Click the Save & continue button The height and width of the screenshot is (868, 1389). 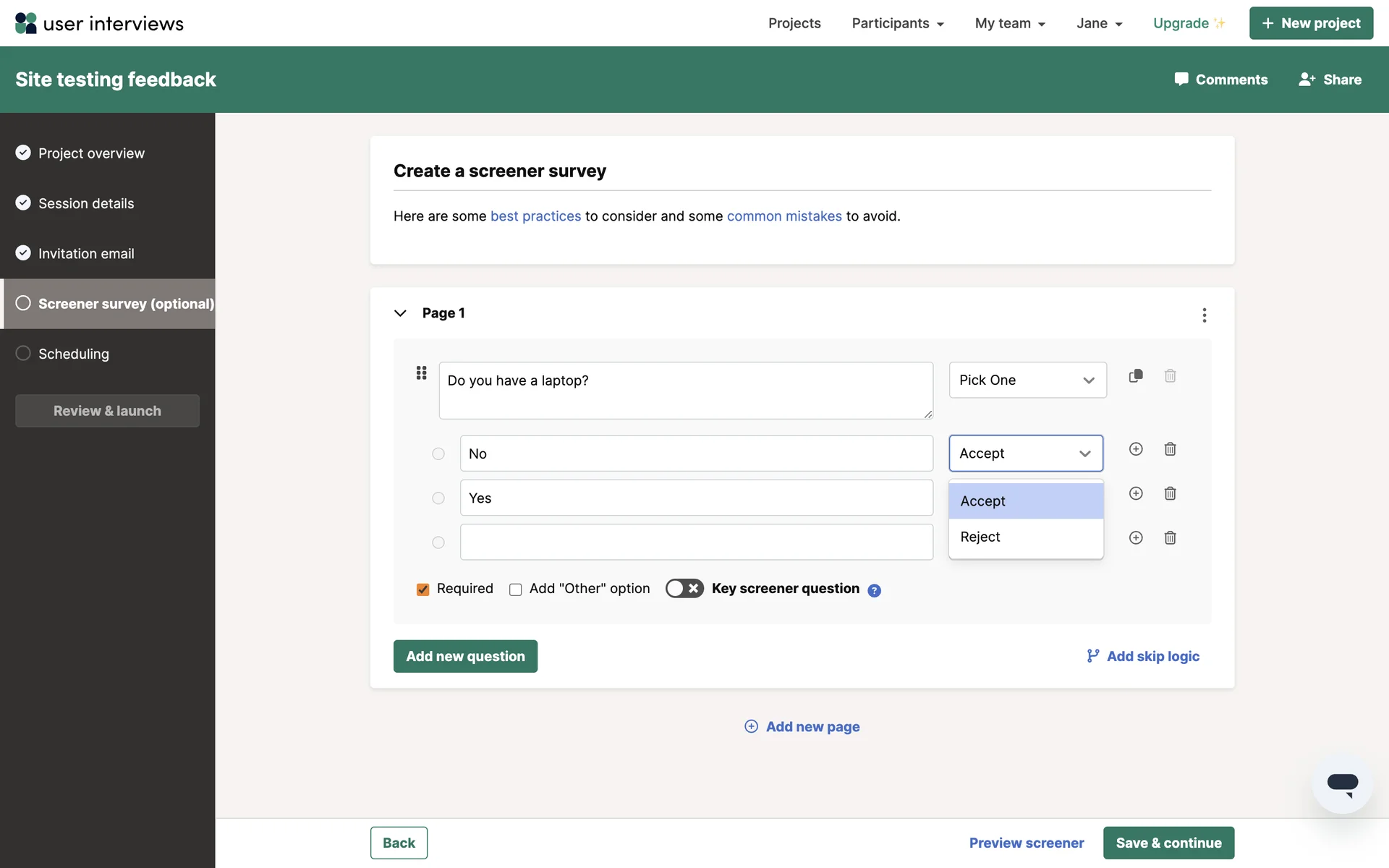pyautogui.click(x=1168, y=843)
